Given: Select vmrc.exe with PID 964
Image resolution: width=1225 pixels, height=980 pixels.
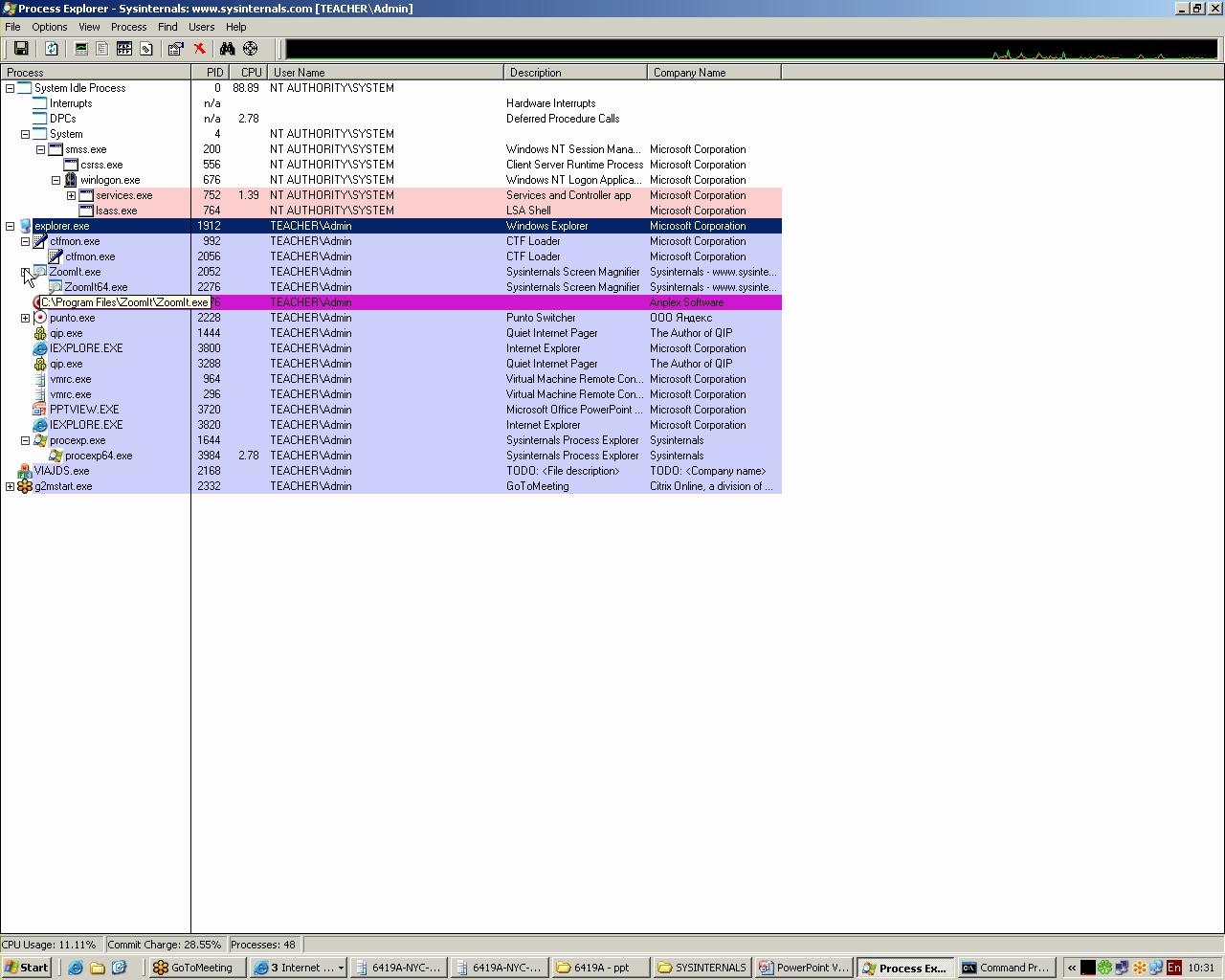Looking at the screenshot, I should coord(391,379).
